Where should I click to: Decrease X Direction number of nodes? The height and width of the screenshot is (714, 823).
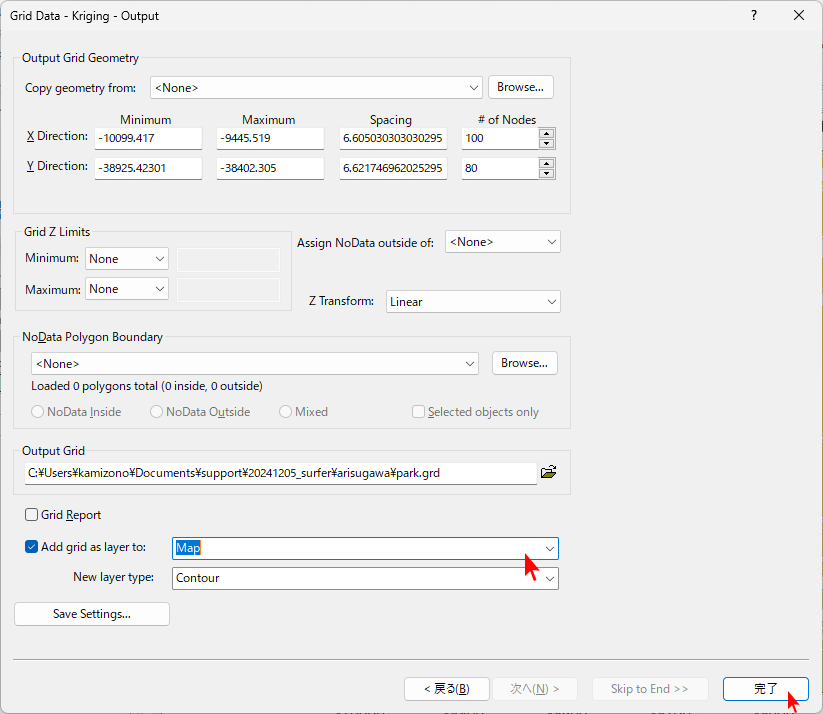tap(546, 144)
